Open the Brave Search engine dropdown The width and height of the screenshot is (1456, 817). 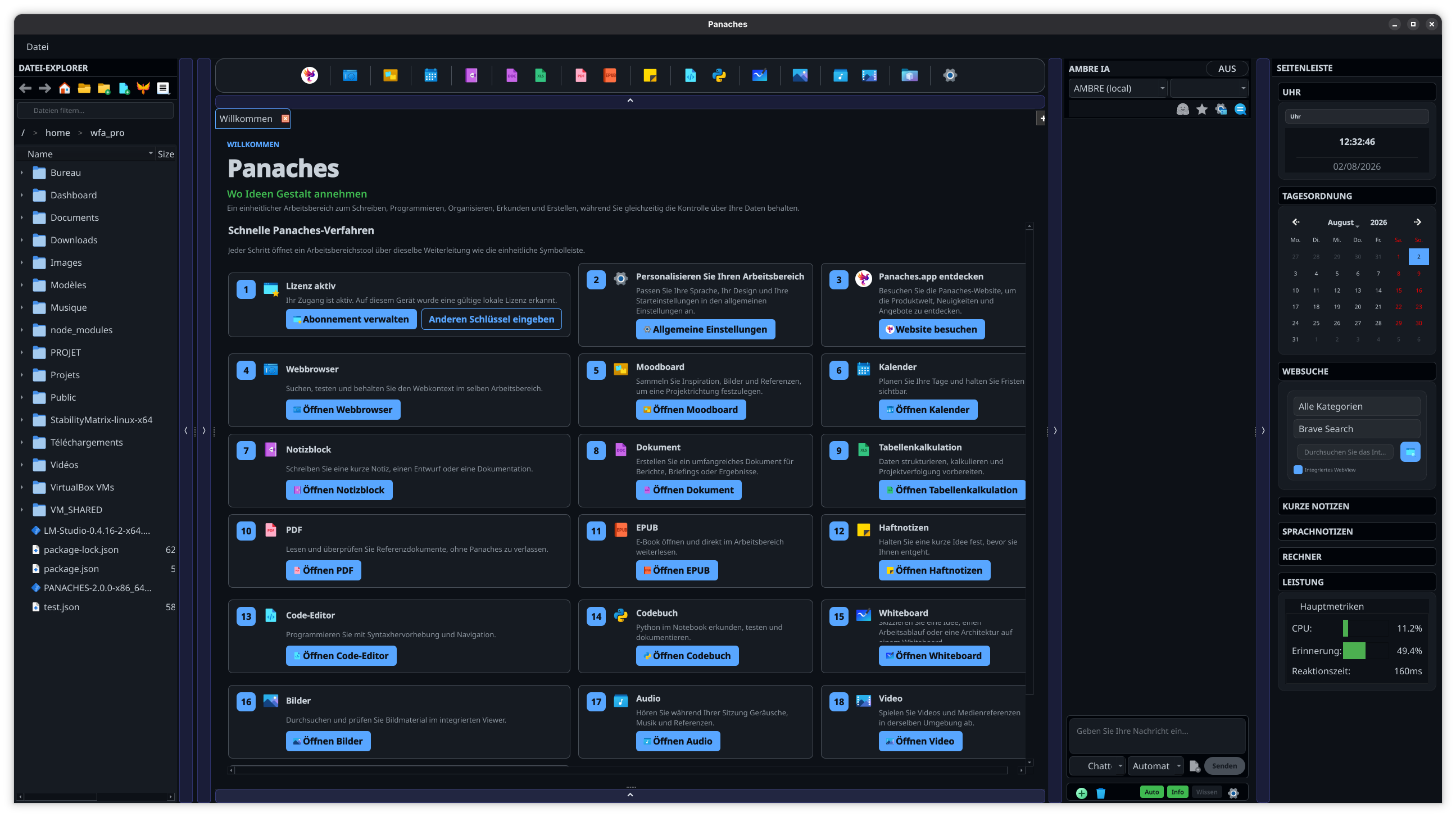(1357, 429)
